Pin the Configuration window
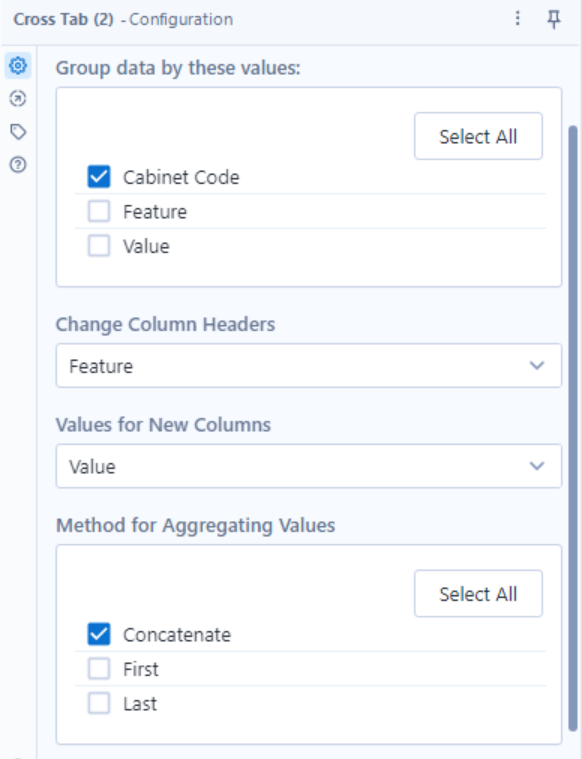The image size is (582, 759). (553, 19)
